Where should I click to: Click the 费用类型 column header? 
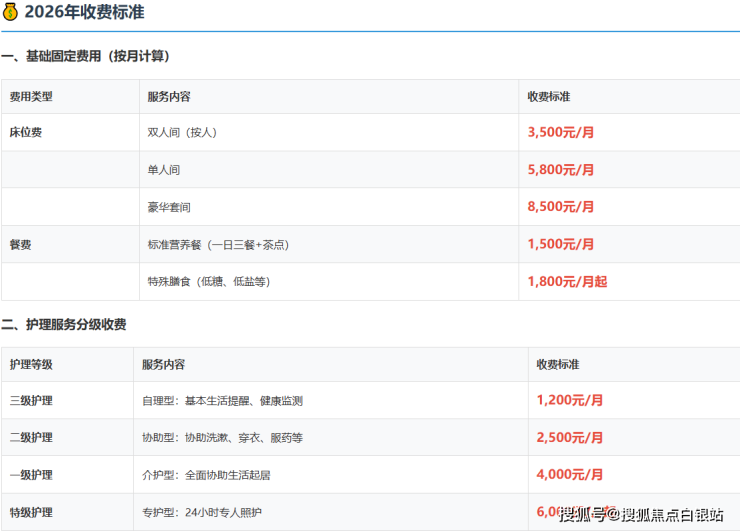click(30, 97)
